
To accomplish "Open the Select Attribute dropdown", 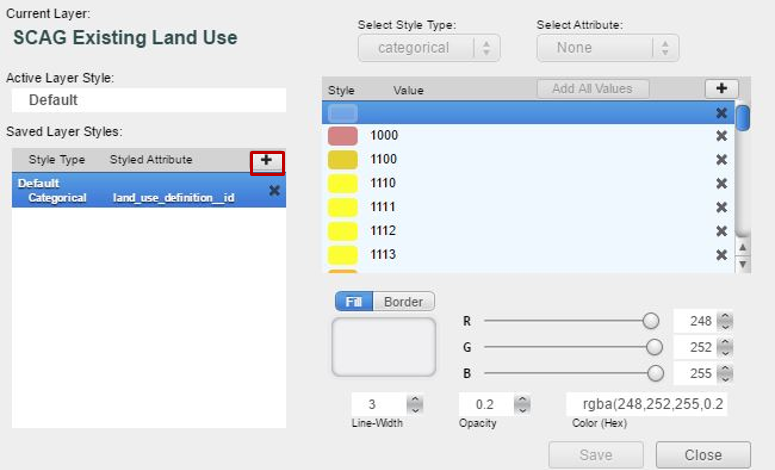I will (x=608, y=48).
